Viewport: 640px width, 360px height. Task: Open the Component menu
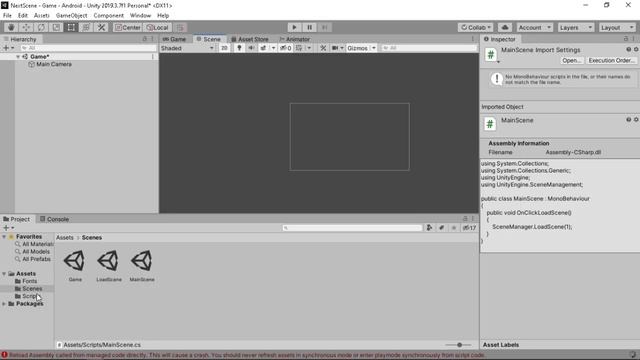tap(109, 16)
